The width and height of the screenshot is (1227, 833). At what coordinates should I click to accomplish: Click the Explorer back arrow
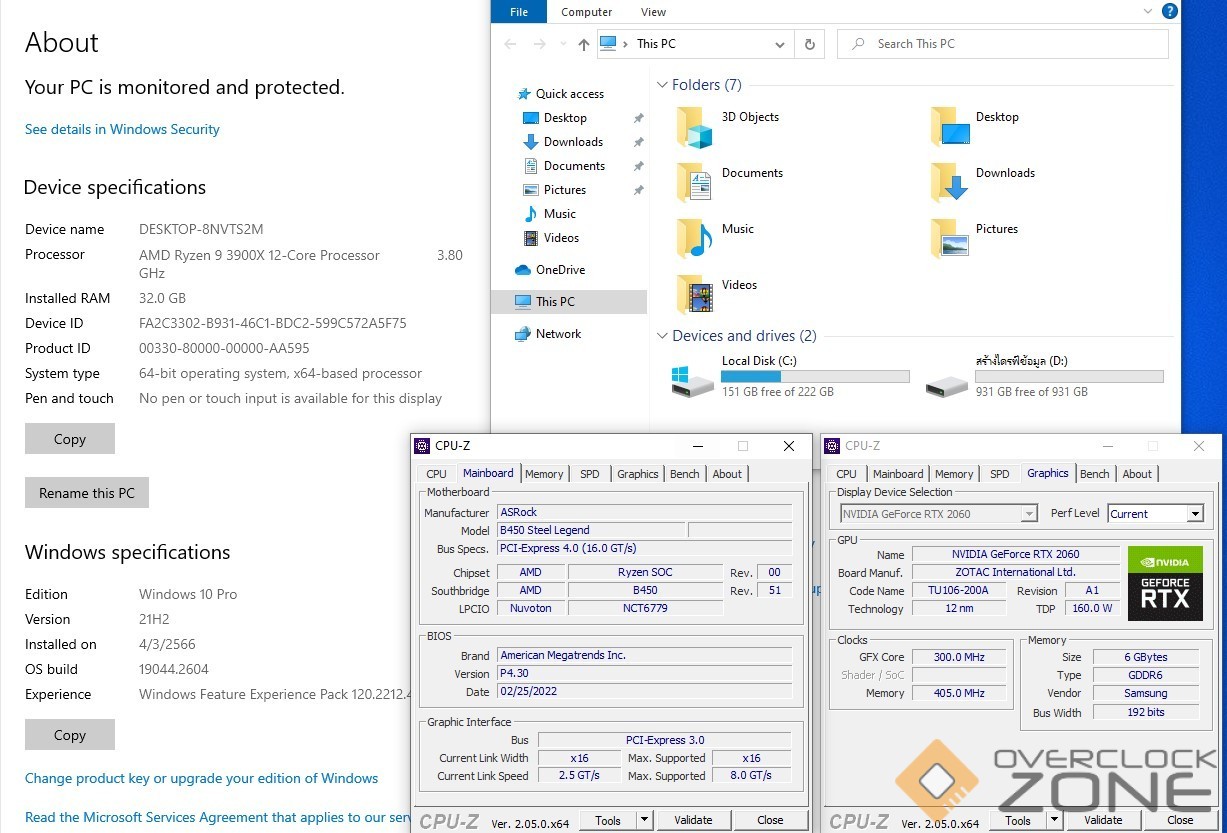click(511, 44)
